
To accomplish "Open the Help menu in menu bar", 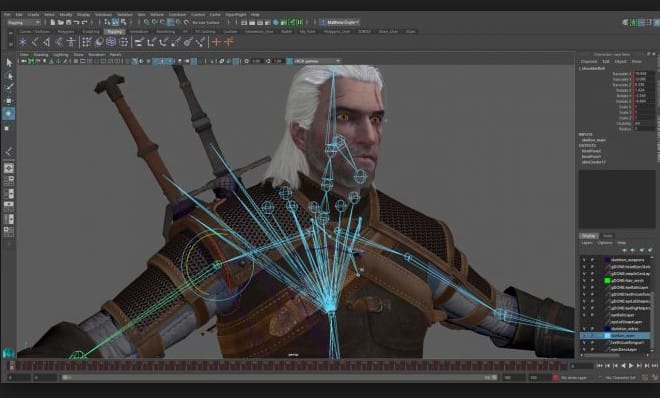I will [255, 15].
